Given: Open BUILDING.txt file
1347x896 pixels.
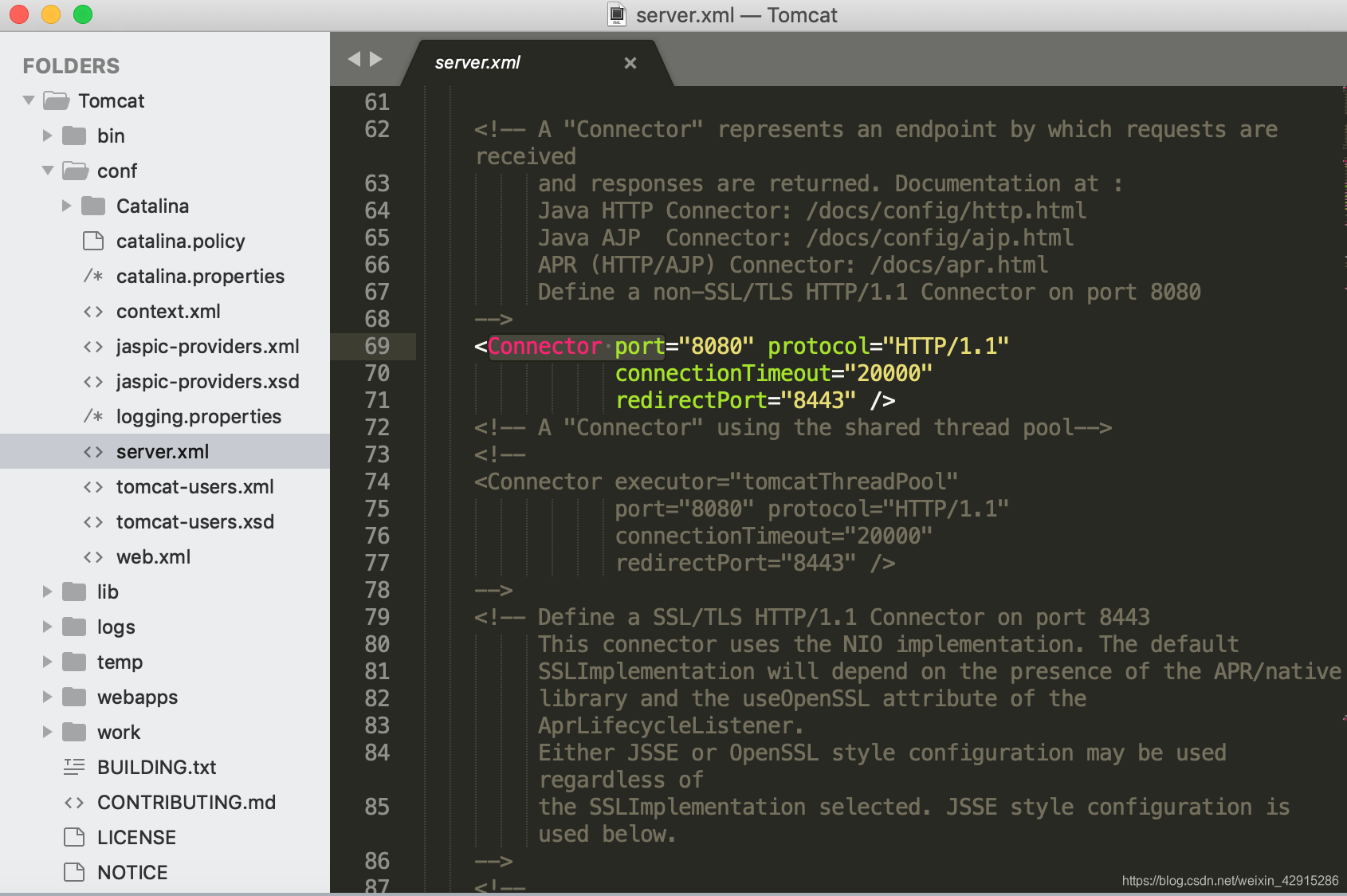Looking at the screenshot, I should tap(157, 767).
